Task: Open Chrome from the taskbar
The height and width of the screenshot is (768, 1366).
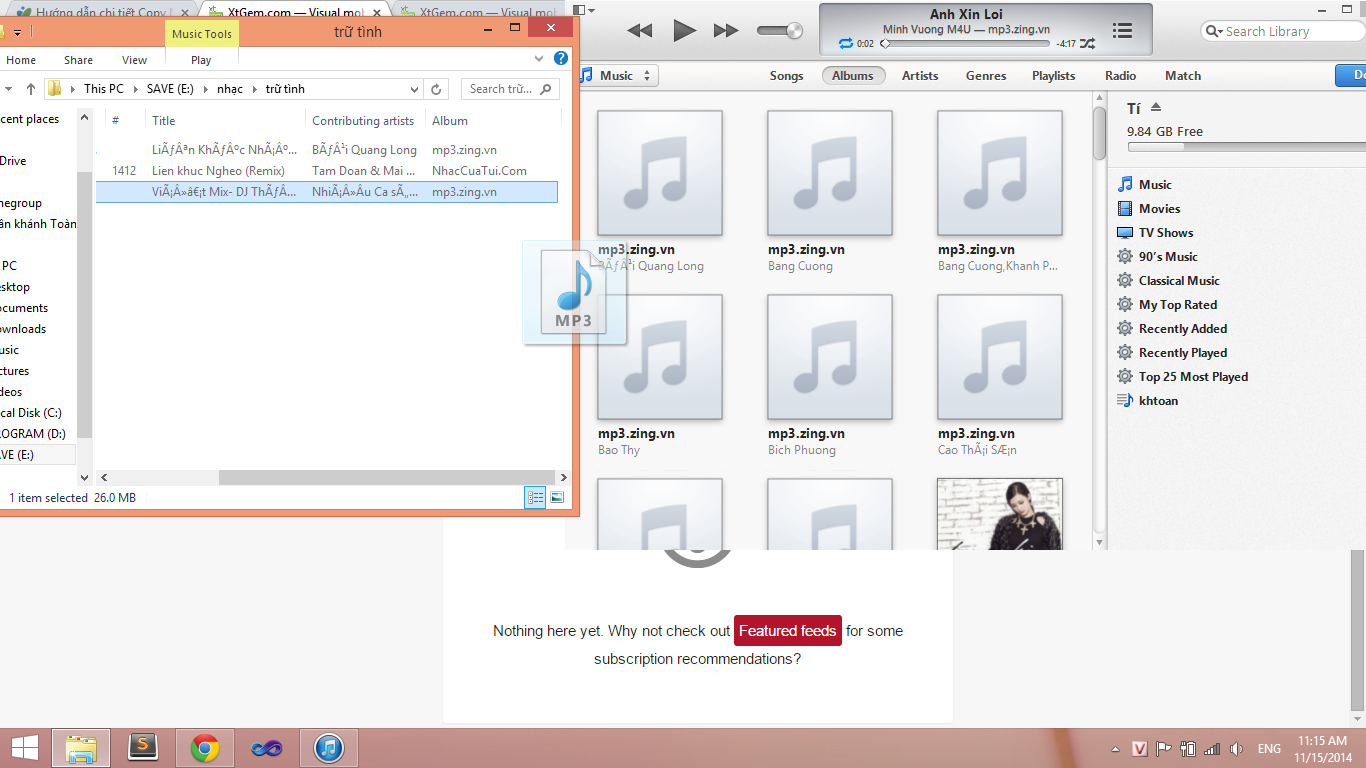Action: 205,748
